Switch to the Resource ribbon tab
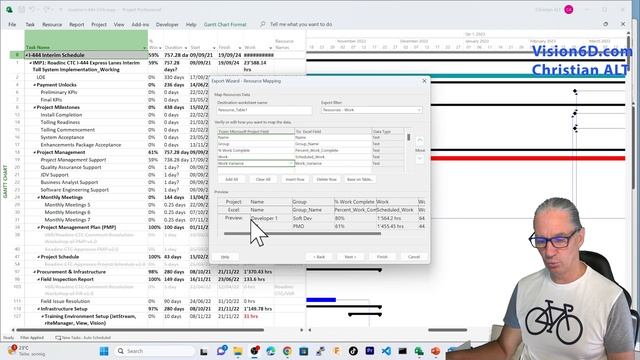This screenshot has width=640, height=360. click(52, 24)
